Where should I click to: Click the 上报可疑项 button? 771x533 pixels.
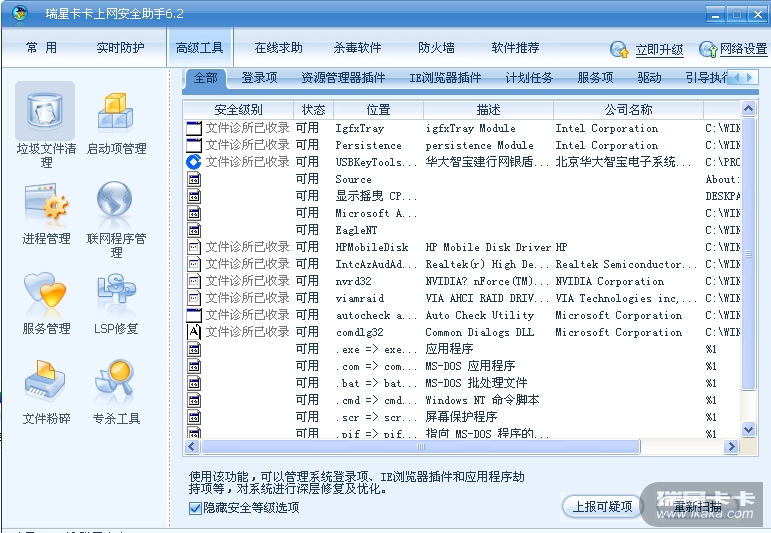click(602, 506)
